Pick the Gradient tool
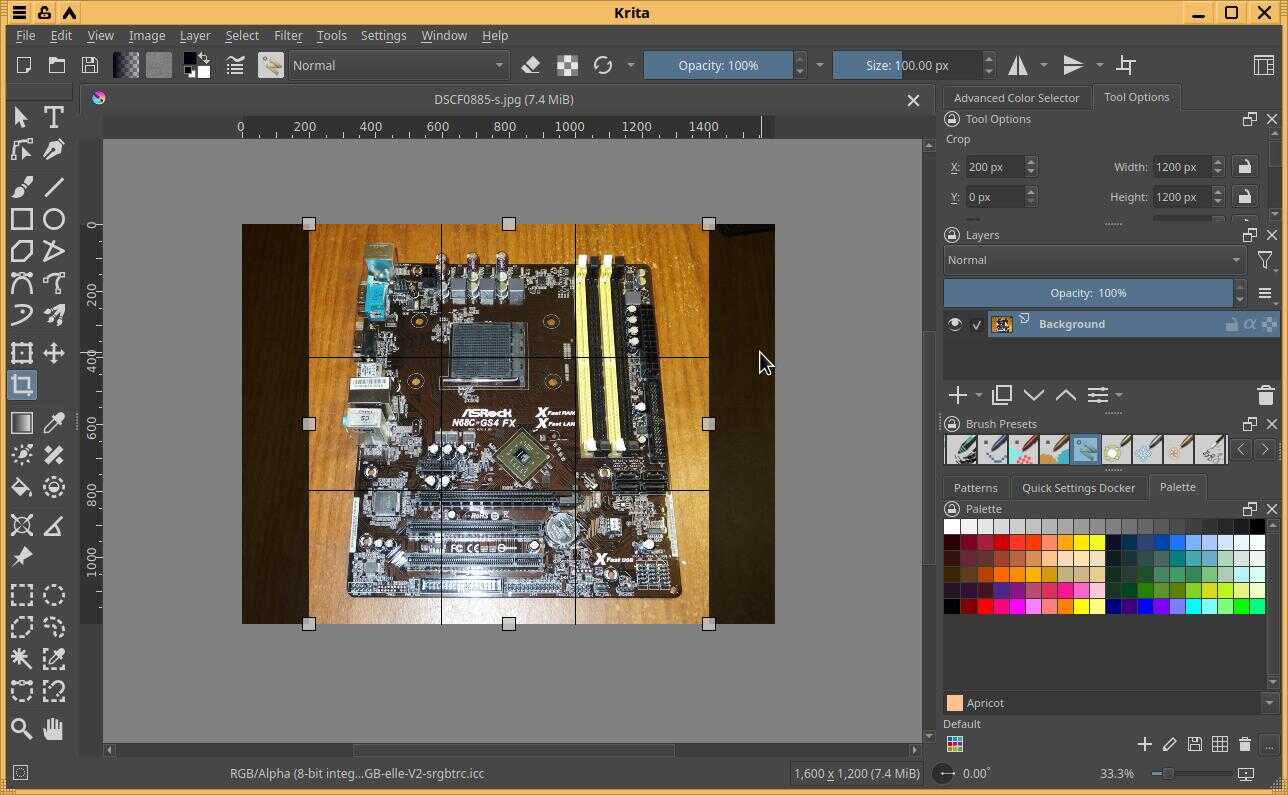The width and height of the screenshot is (1288, 795). pos(21,422)
